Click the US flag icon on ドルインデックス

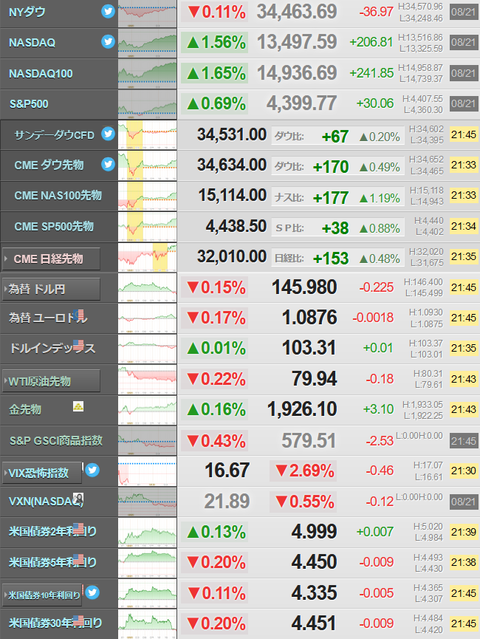point(78,345)
